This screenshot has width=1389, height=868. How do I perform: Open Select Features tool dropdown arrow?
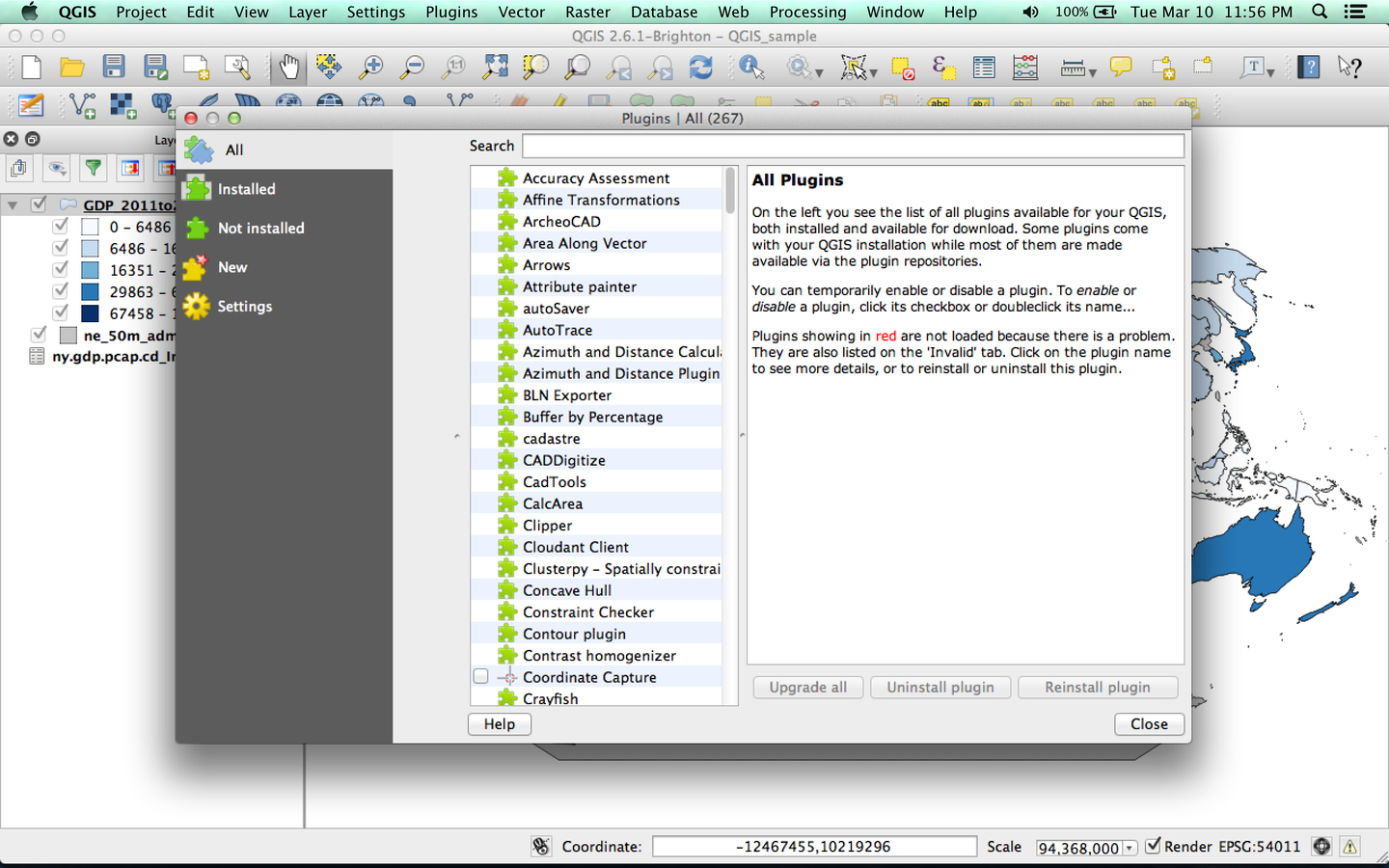[x=874, y=71]
